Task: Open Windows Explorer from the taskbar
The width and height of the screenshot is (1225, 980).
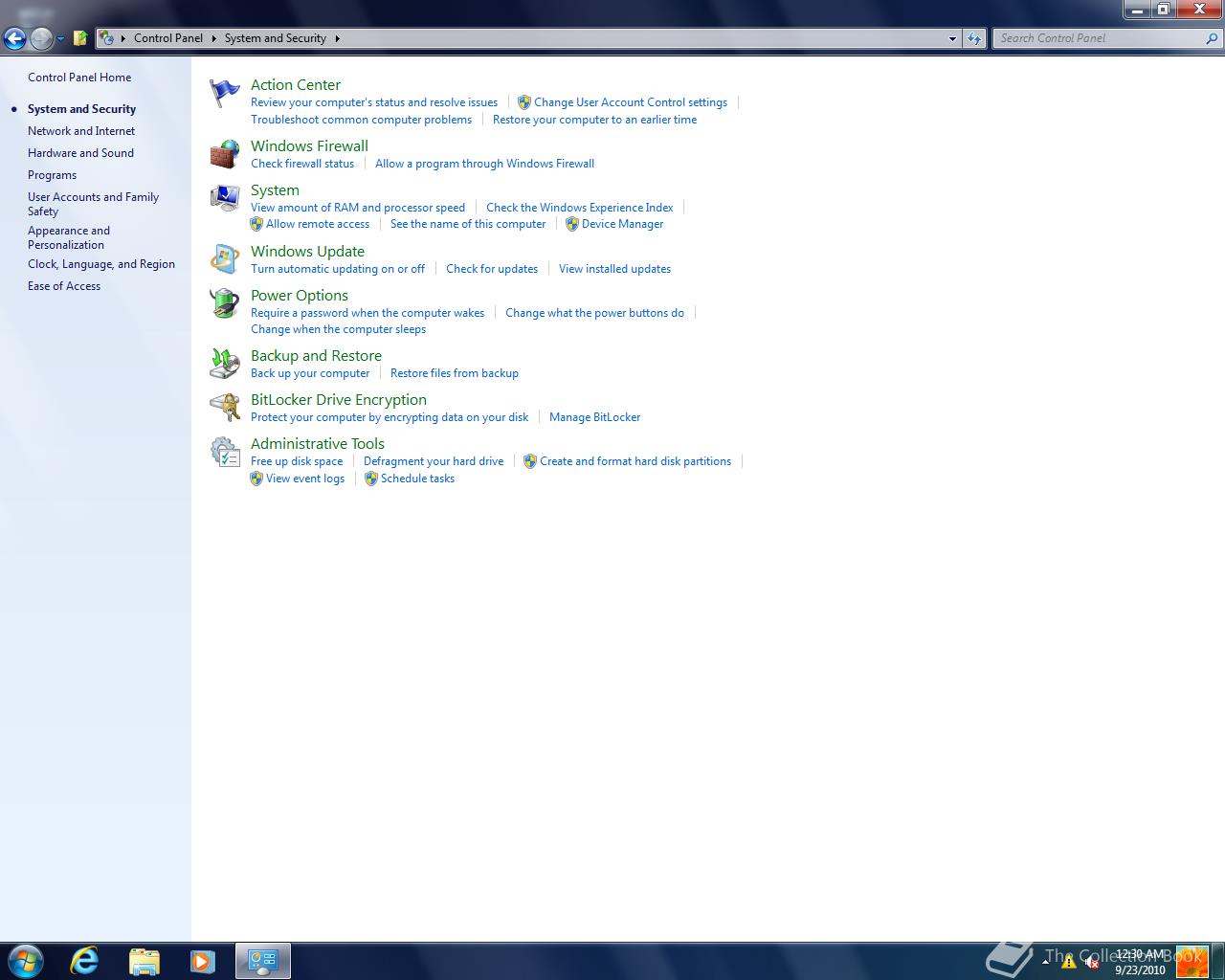Action: click(x=144, y=961)
